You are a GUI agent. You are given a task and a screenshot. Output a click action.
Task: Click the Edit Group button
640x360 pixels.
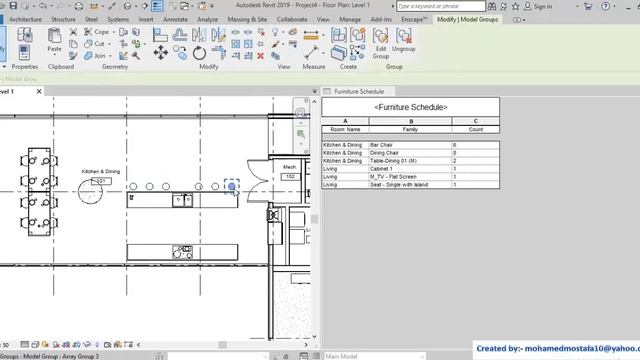click(x=380, y=44)
